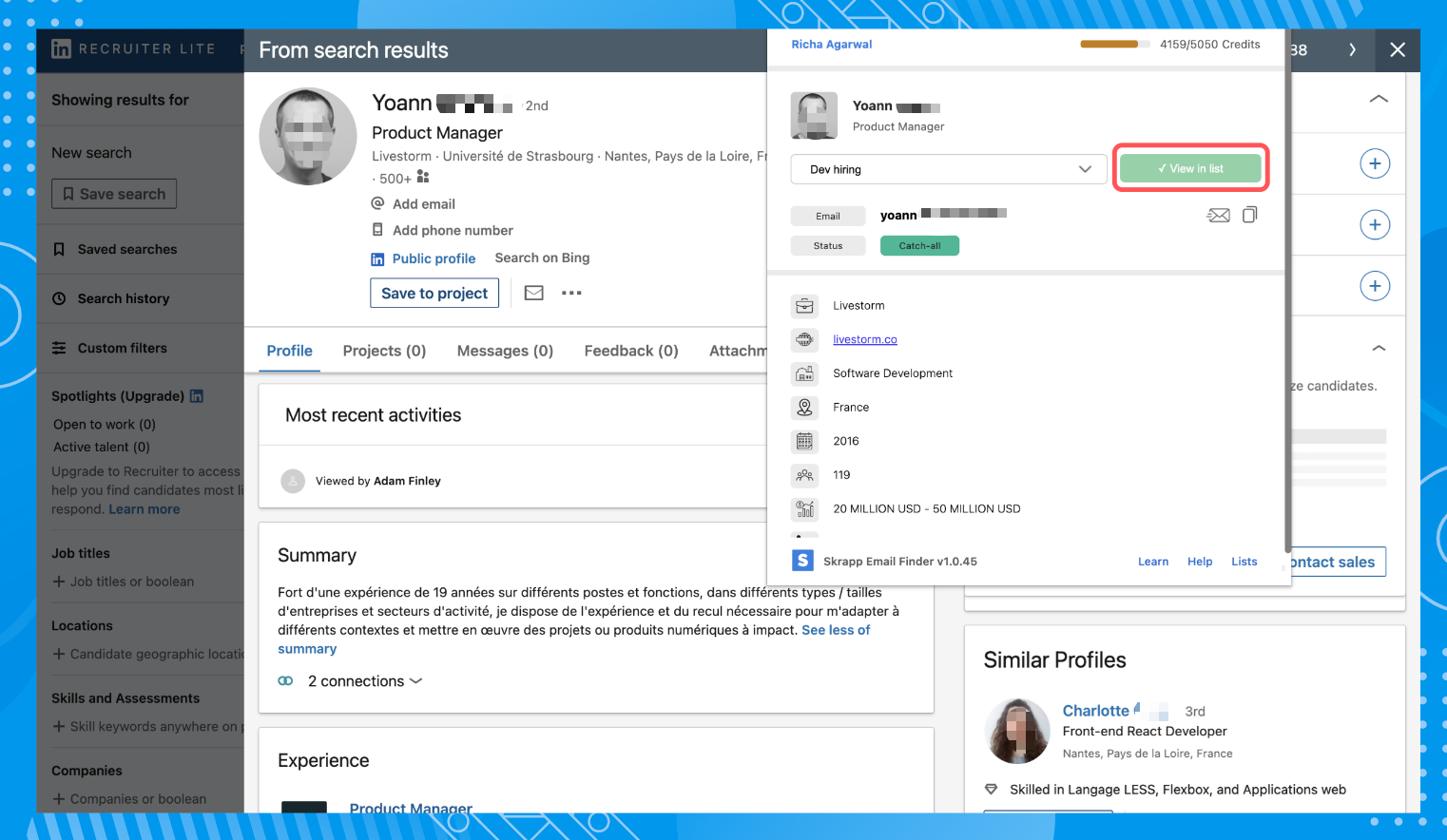Switch to the Profile tab
The image size is (1447, 840).
tap(289, 351)
